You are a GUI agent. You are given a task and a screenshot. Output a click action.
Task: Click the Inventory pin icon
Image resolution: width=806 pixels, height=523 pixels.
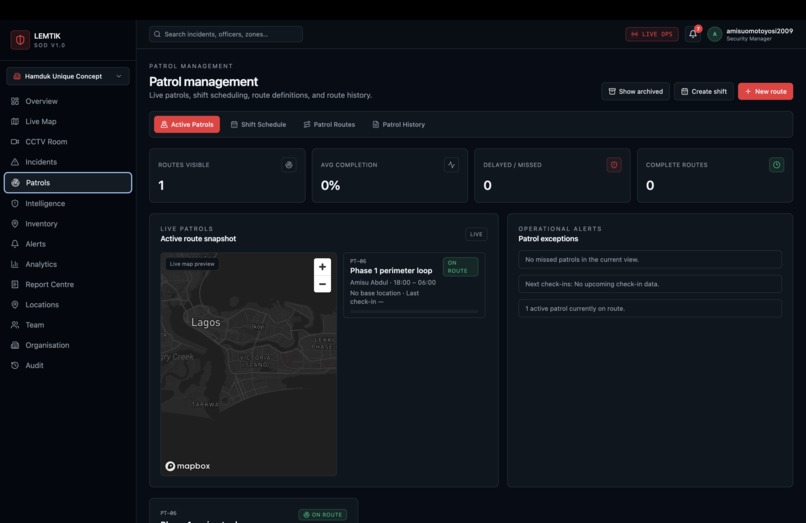[x=15, y=224]
